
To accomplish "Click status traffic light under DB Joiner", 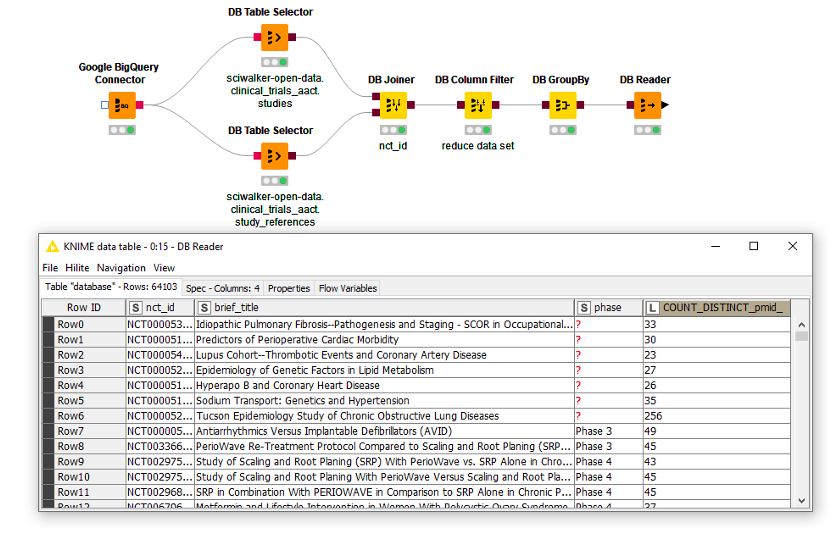I will point(394,130).
